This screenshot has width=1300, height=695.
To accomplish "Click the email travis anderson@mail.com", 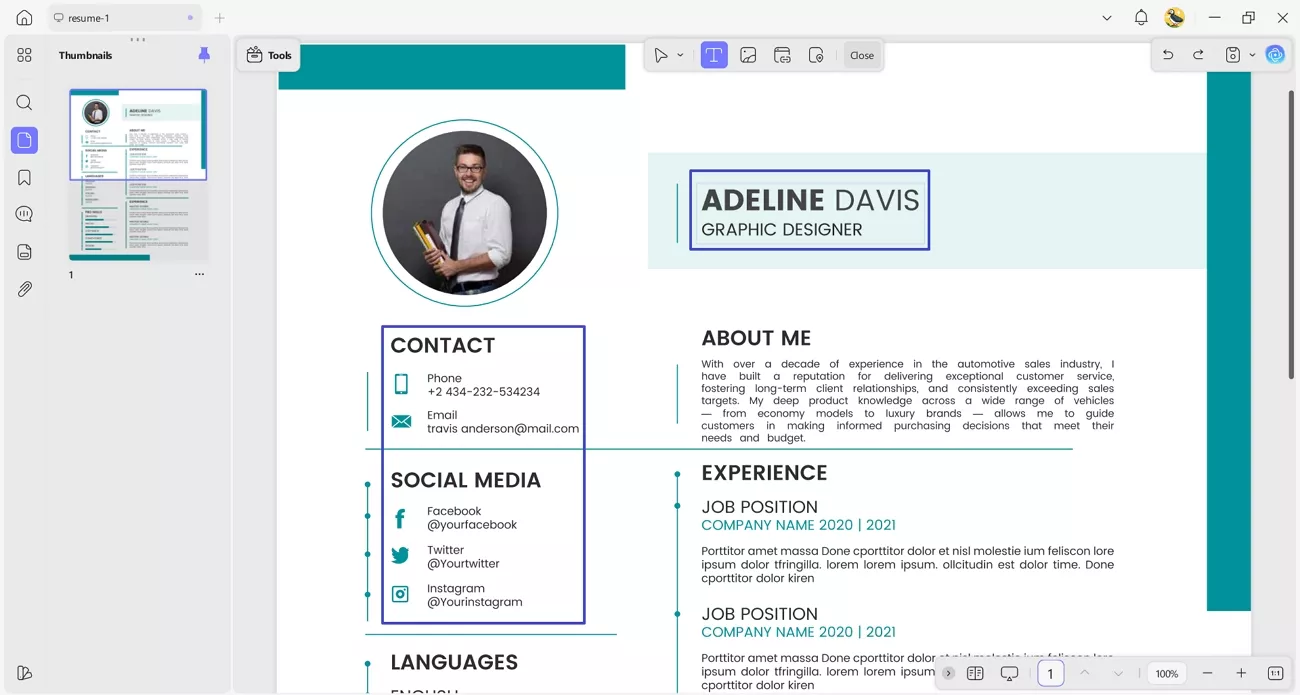I will pyautogui.click(x=503, y=428).
